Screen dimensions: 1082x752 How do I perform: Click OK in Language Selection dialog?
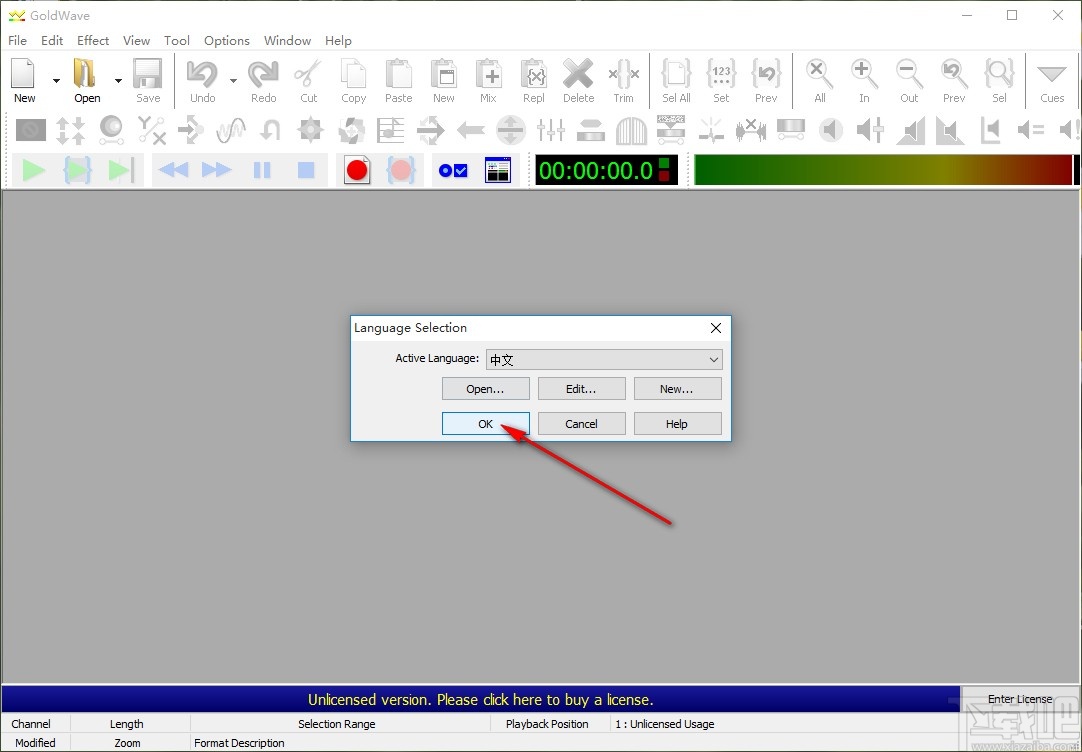tap(486, 424)
